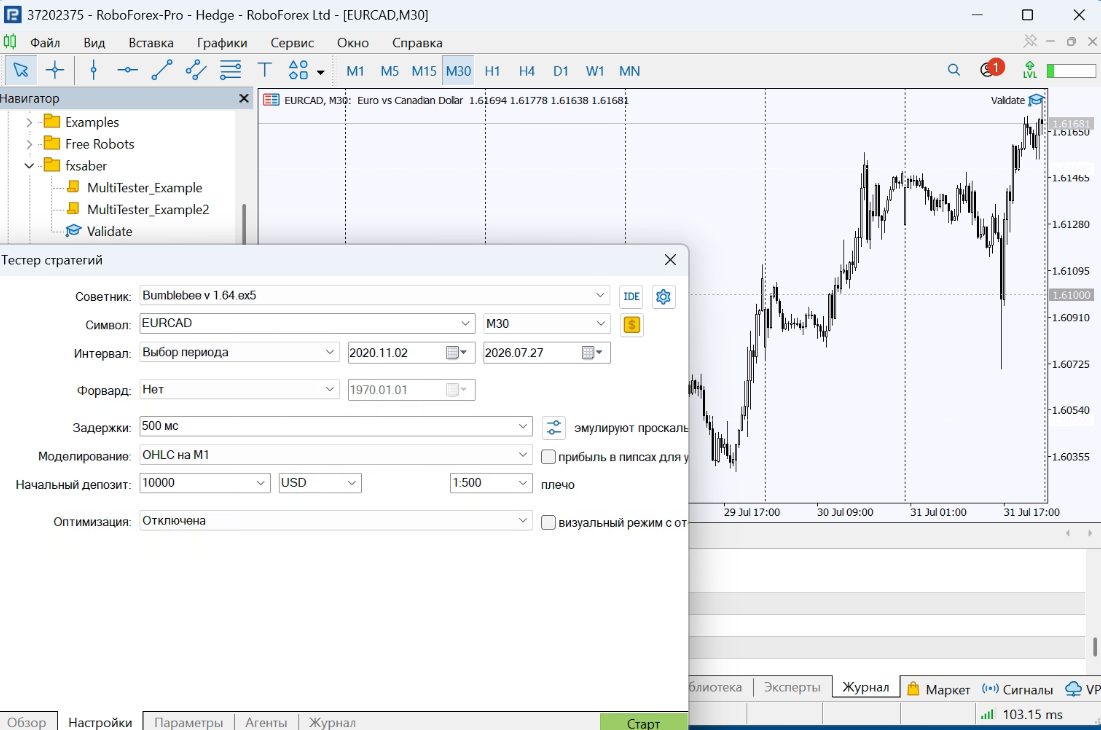Draw a horizontal line tool
Image resolution: width=1101 pixels, height=730 pixels.
[127, 70]
